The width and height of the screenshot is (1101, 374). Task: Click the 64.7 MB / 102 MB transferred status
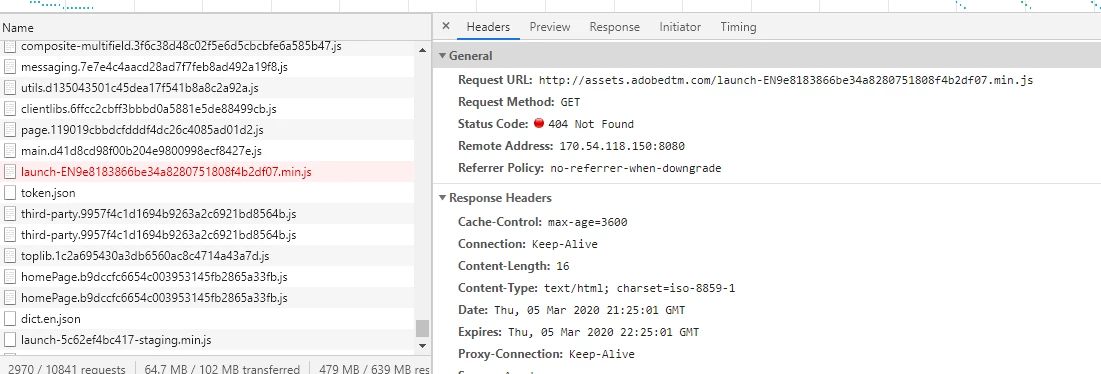[222, 368]
